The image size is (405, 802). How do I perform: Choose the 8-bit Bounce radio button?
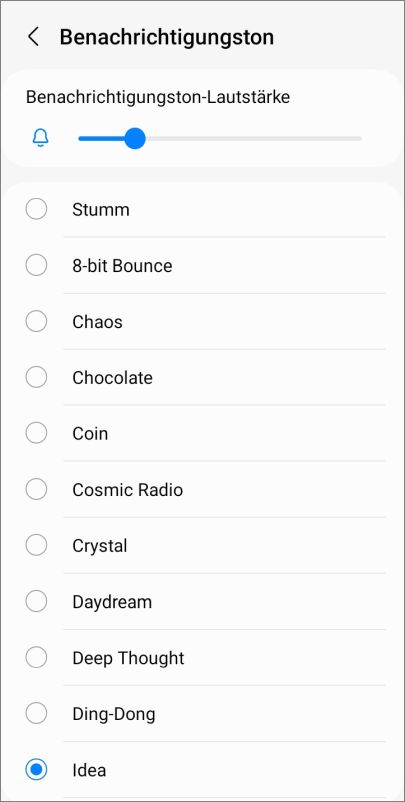pyautogui.click(x=36, y=265)
